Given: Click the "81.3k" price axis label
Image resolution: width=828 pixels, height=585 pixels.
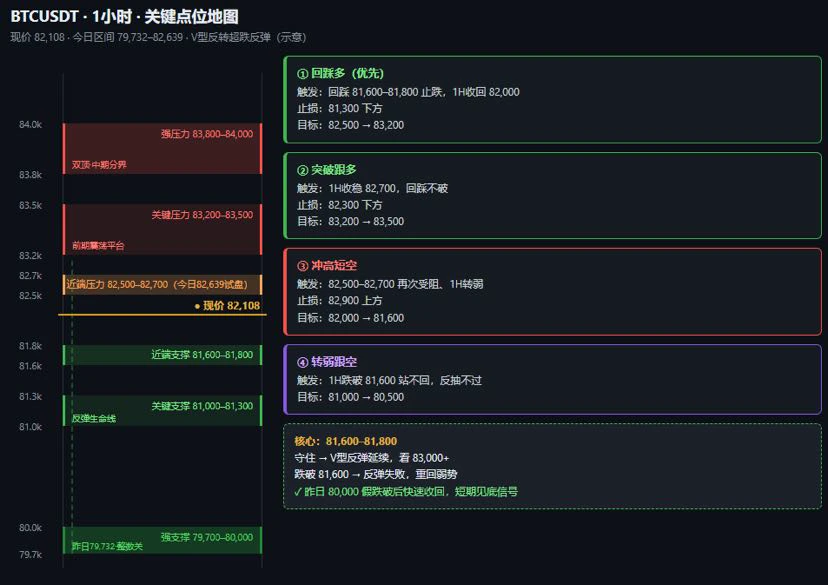Looking at the screenshot, I should click(x=30, y=397).
